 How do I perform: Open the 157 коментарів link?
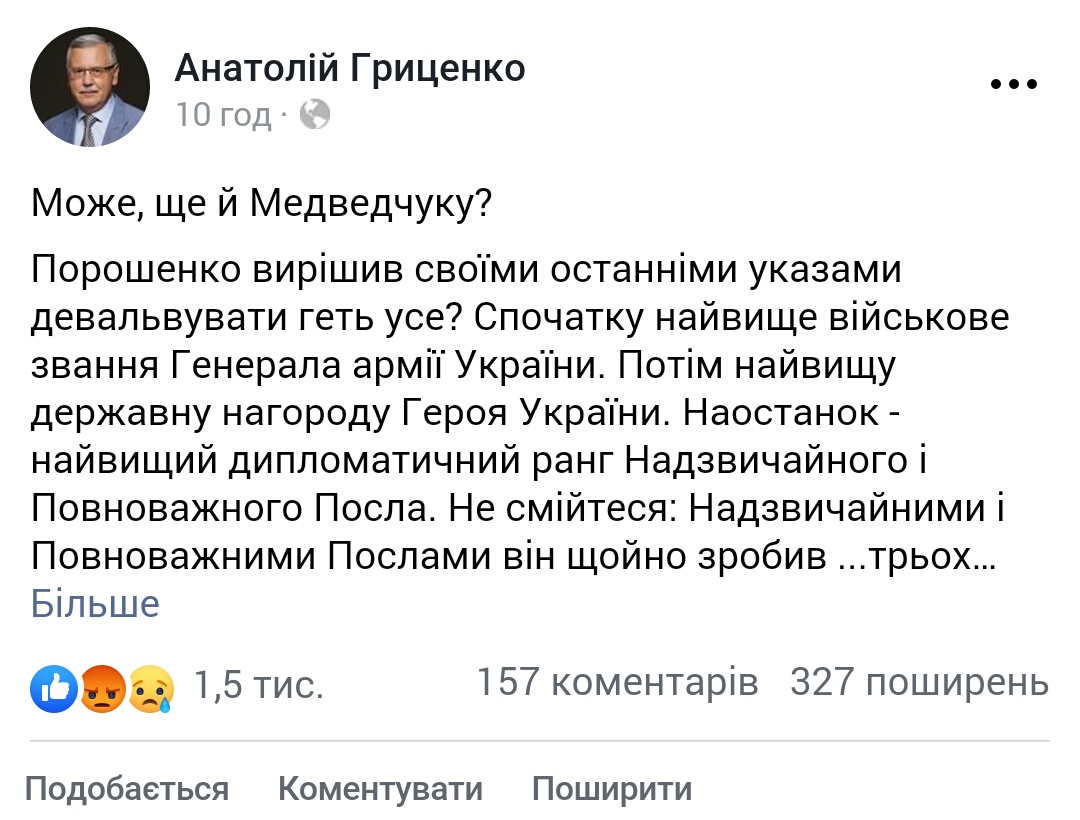click(617, 682)
